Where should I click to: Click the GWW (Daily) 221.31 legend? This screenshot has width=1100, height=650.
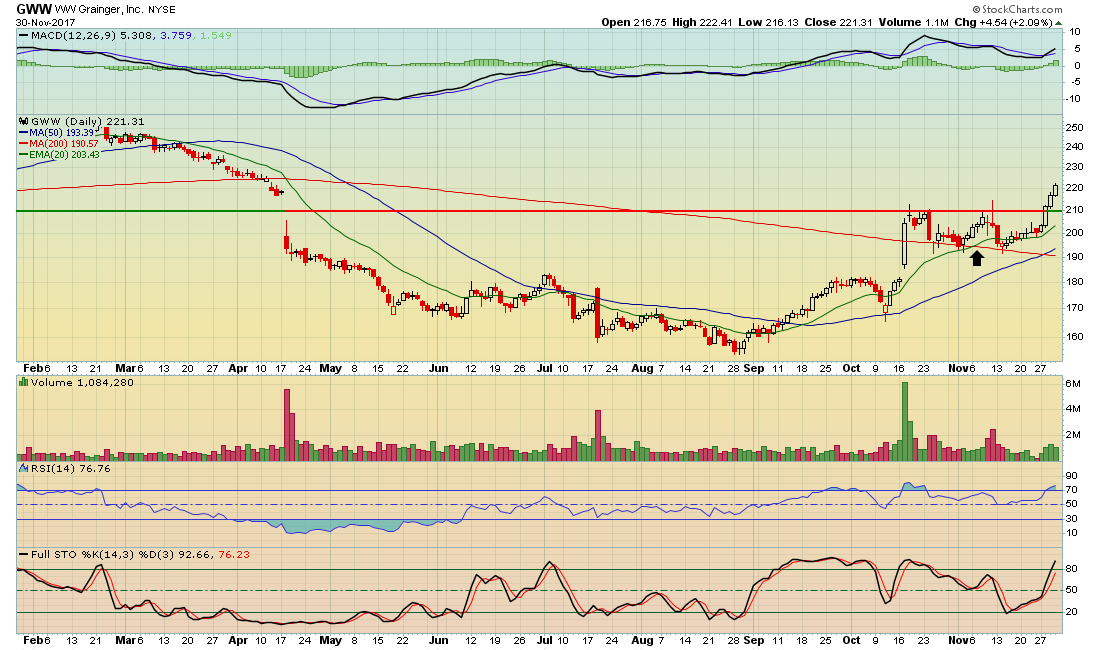pos(88,121)
